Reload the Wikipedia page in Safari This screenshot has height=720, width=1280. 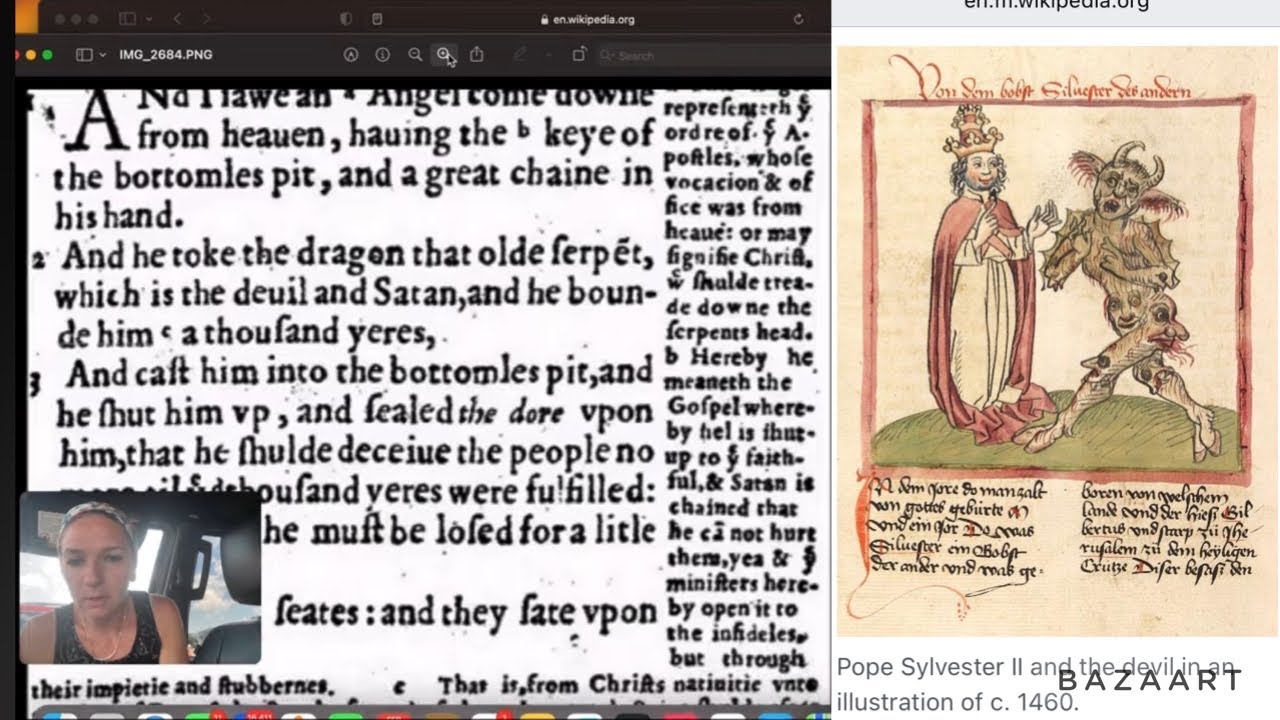(798, 19)
